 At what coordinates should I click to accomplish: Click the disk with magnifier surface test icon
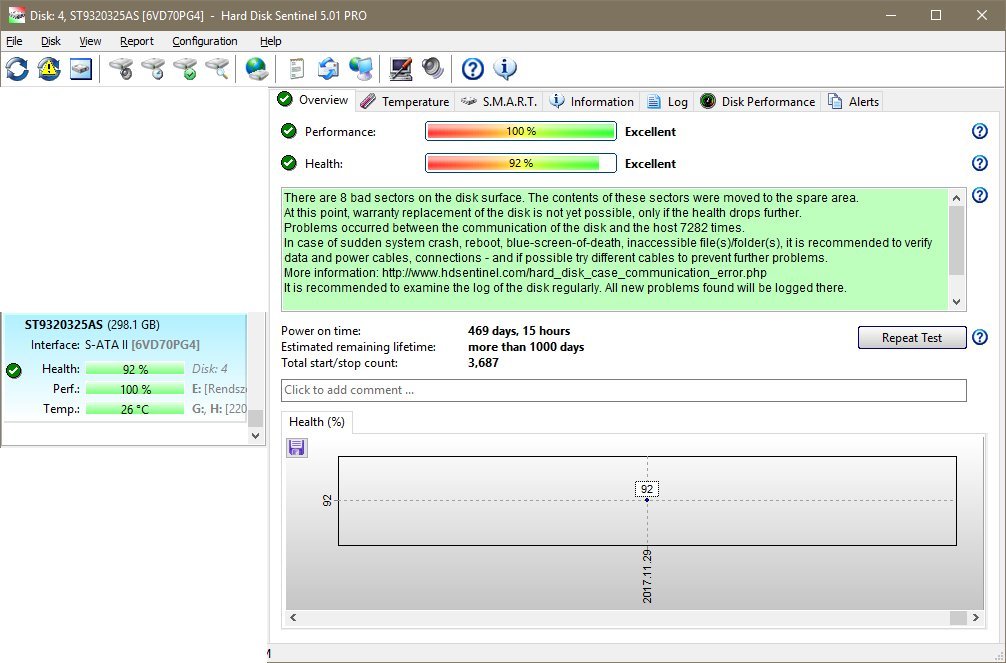[x=217, y=69]
